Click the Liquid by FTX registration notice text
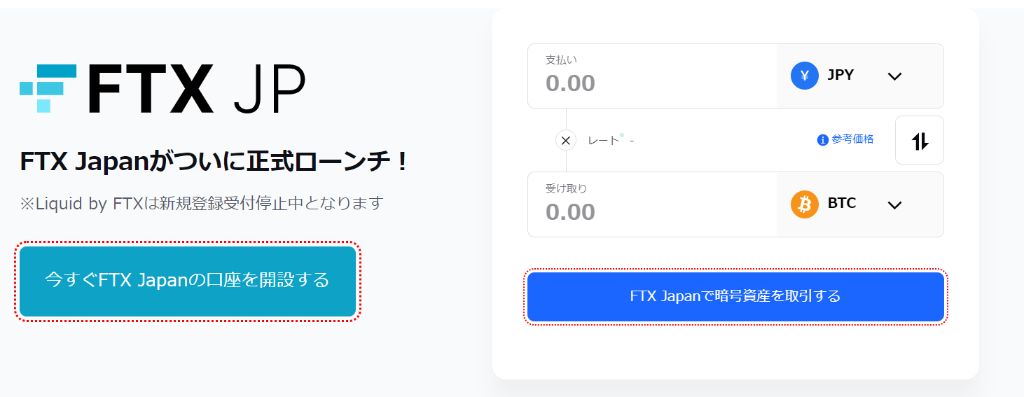The width and height of the screenshot is (1024, 397). click(x=201, y=203)
